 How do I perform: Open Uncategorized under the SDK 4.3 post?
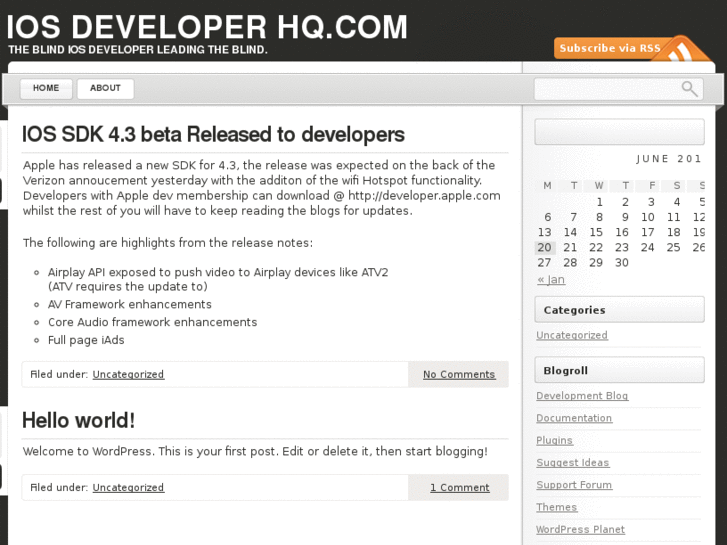(x=128, y=374)
